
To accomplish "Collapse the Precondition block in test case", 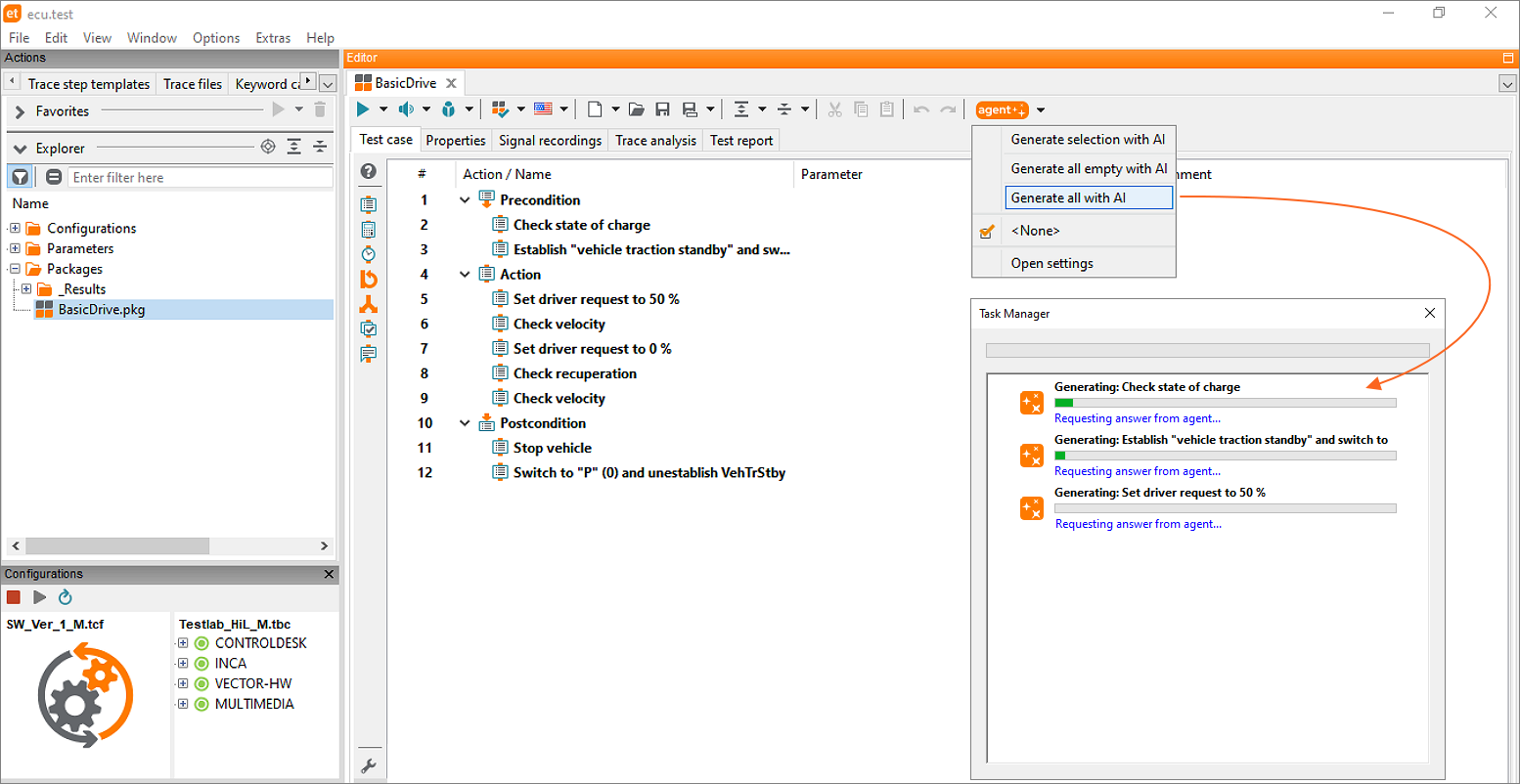I will [465, 200].
